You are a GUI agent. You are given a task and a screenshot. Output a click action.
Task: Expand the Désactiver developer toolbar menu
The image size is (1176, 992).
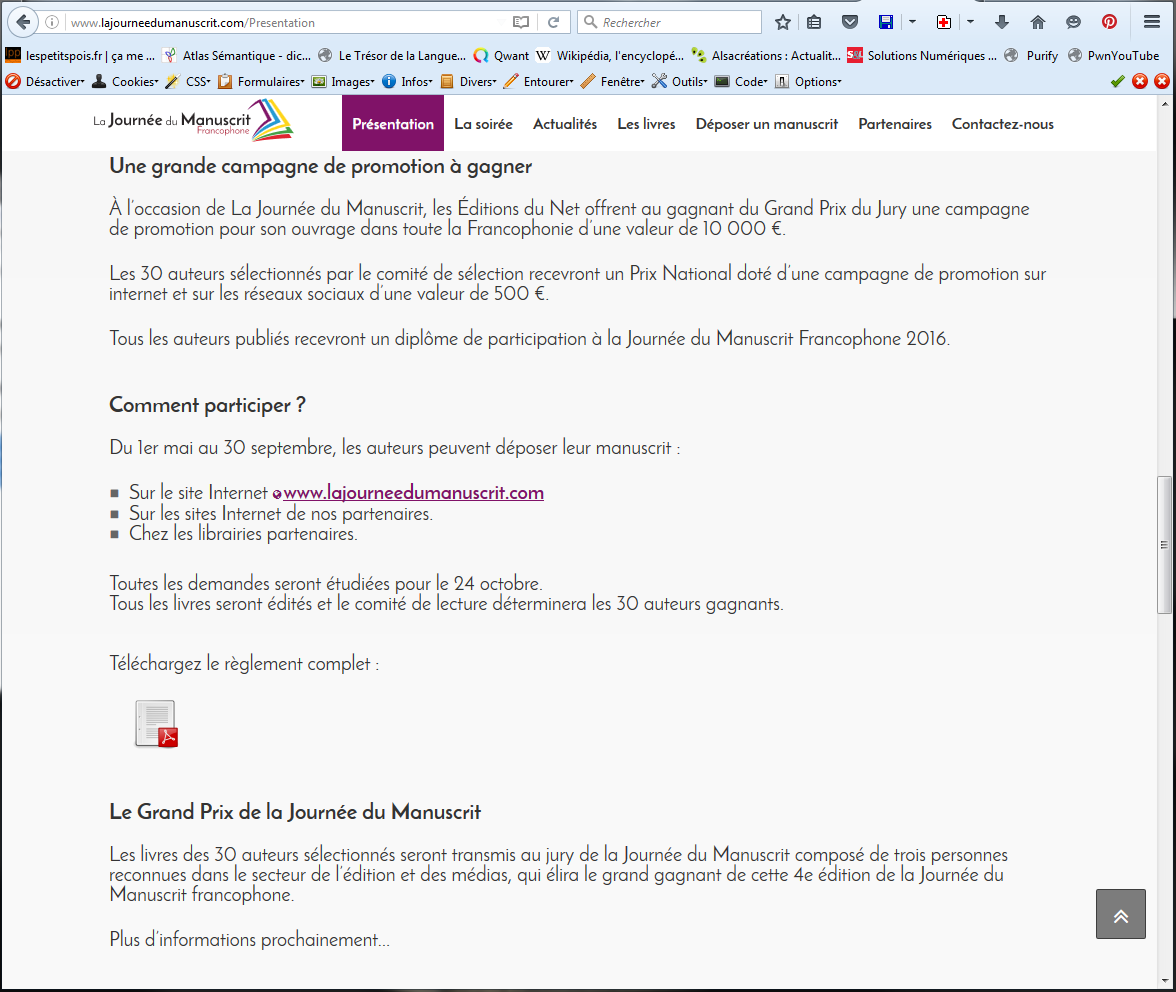pyautogui.click(x=46, y=82)
